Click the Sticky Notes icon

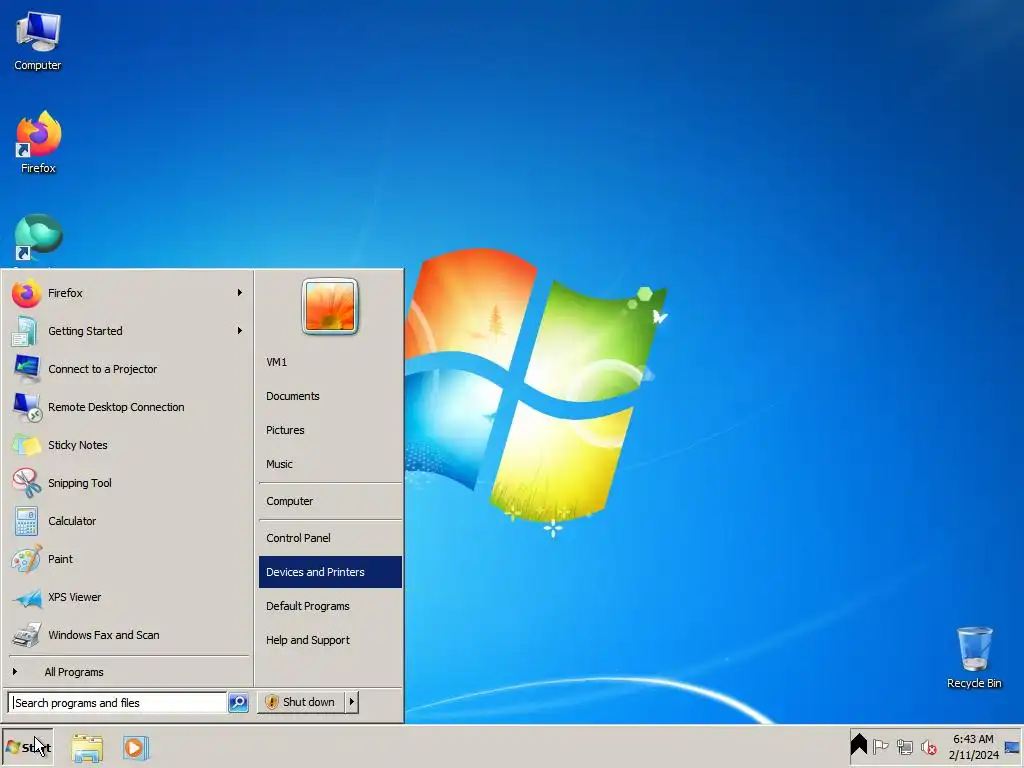tap(26, 445)
